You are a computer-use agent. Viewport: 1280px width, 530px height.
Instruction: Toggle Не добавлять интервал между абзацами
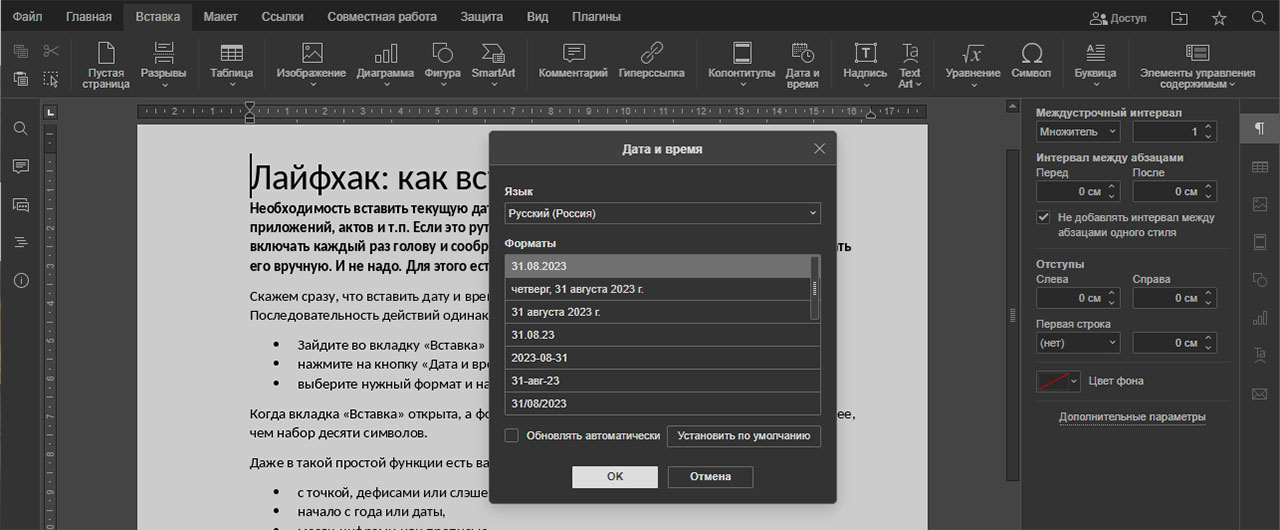point(1044,217)
